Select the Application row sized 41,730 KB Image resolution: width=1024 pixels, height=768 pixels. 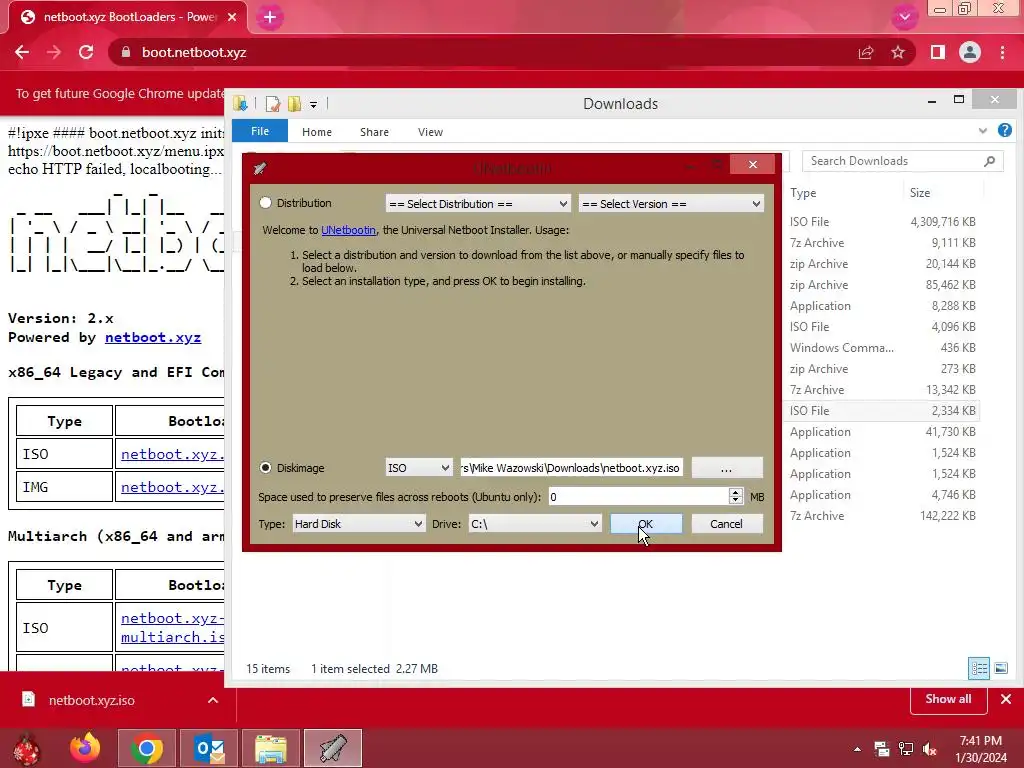(x=882, y=432)
